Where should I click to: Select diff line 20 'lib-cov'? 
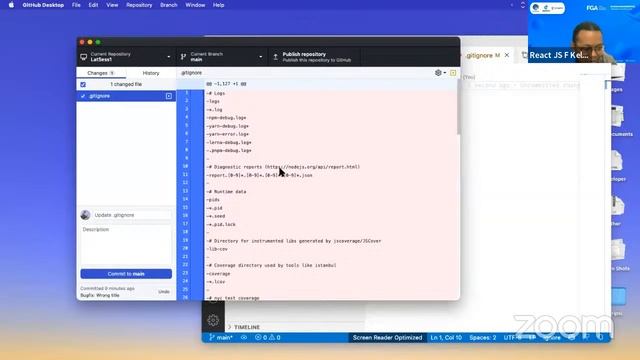[217, 249]
